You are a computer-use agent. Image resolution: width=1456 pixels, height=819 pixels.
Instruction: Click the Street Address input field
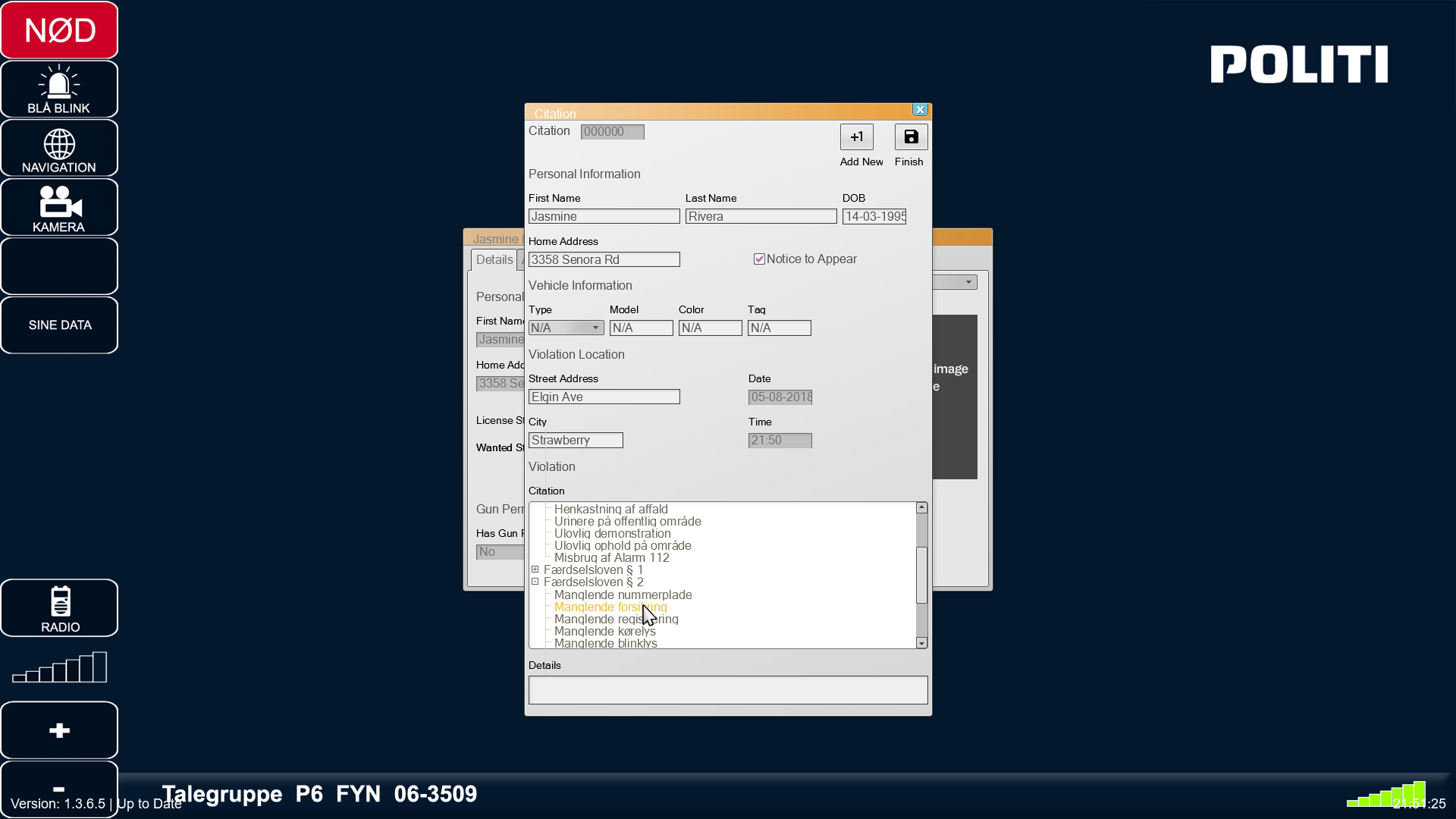pyautogui.click(x=604, y=397)
